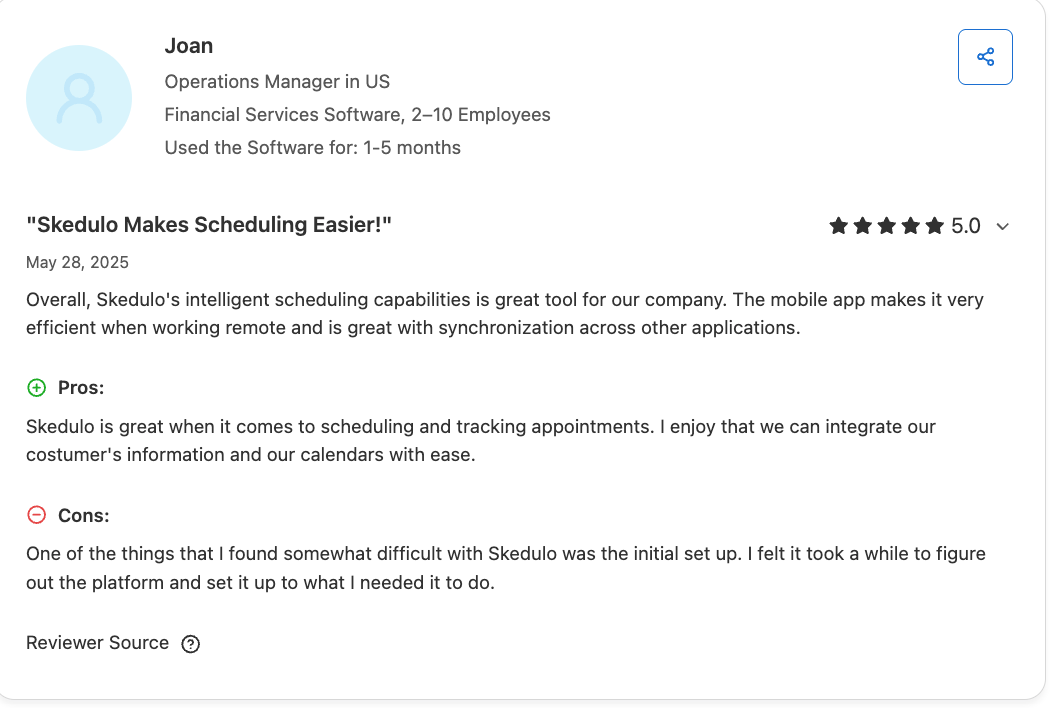The height and width of the screenshot is (708, 1050).
Task: Open the Reviewer Source help icon
Action: click(191, 644)
